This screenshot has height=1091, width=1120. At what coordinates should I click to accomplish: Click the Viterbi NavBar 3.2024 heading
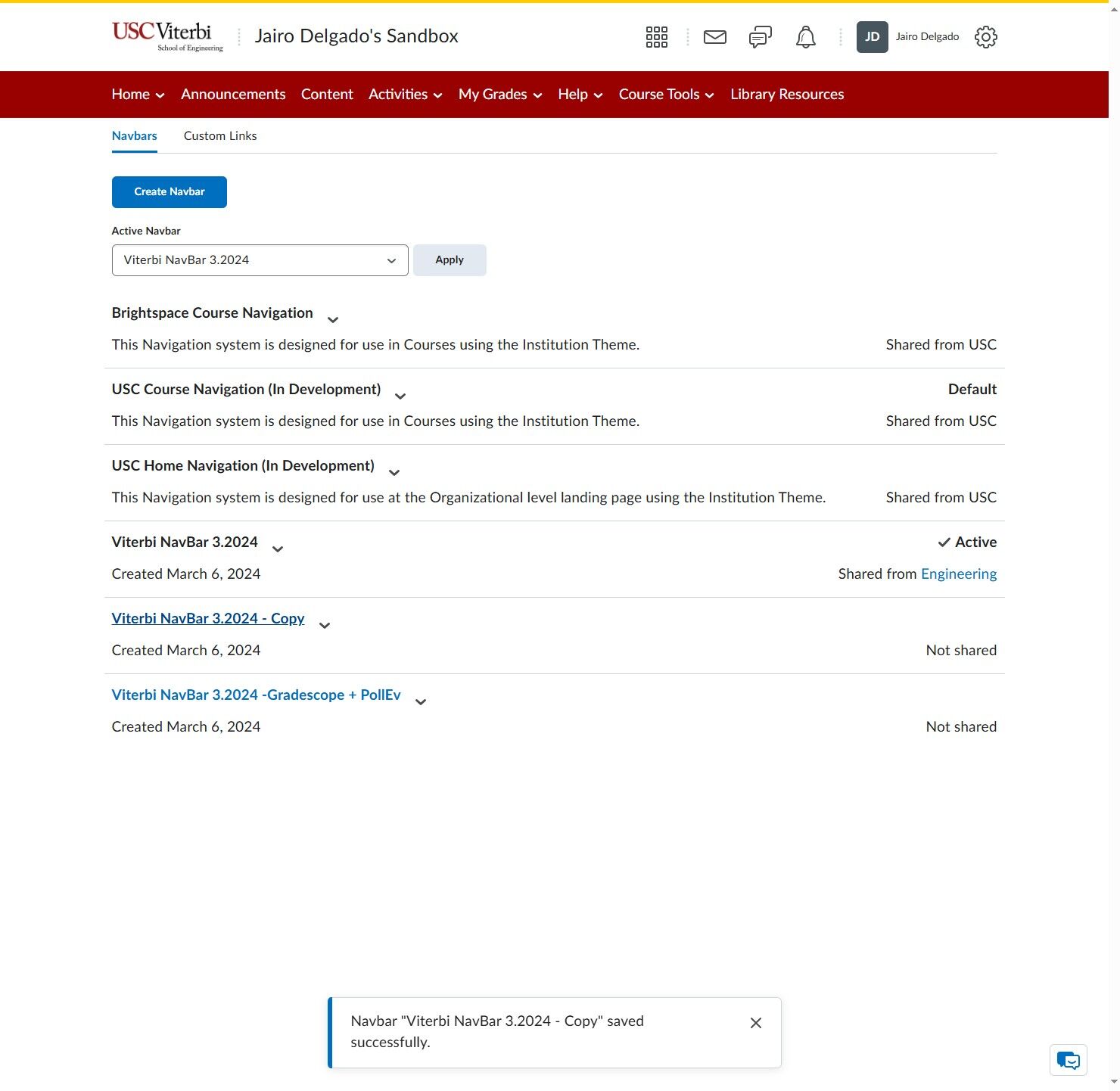pos(185,542)
